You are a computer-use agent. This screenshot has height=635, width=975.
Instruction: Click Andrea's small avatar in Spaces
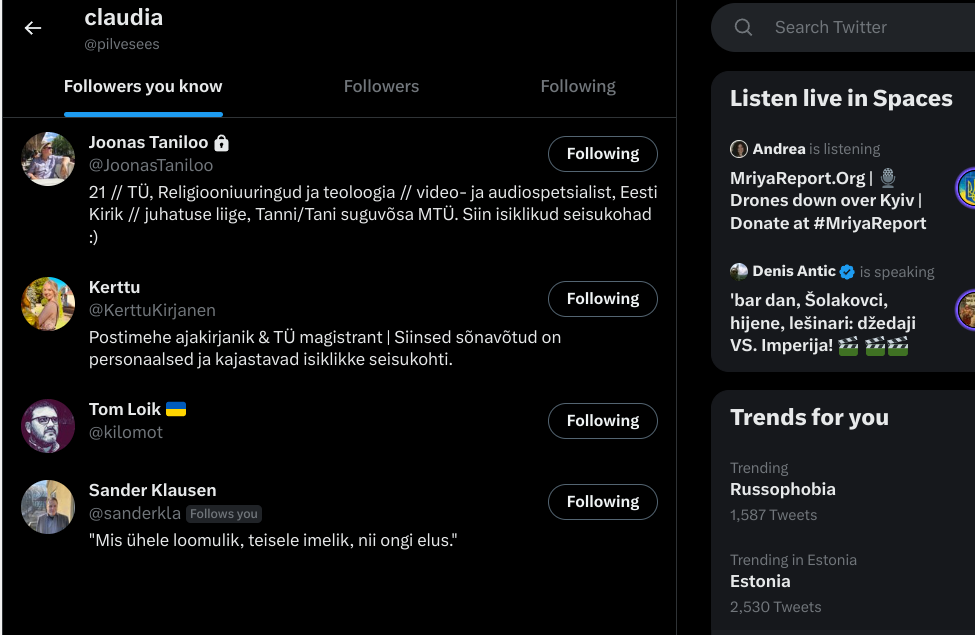point(739,149)
